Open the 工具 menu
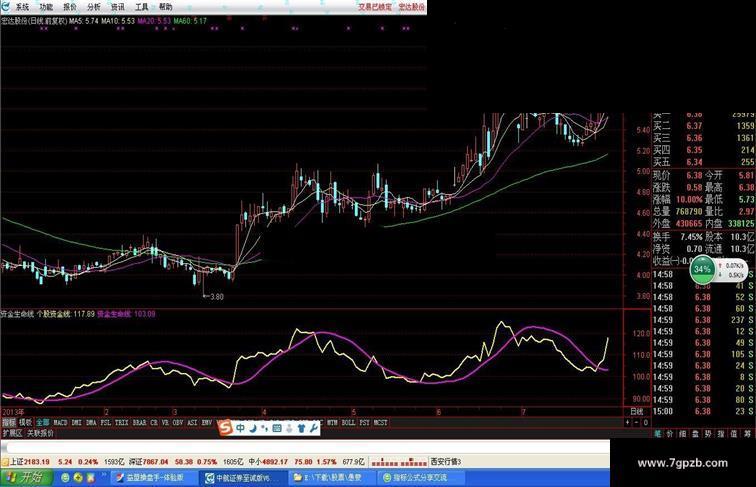Screen dimensions: 756x487 (x=141, y=7)
